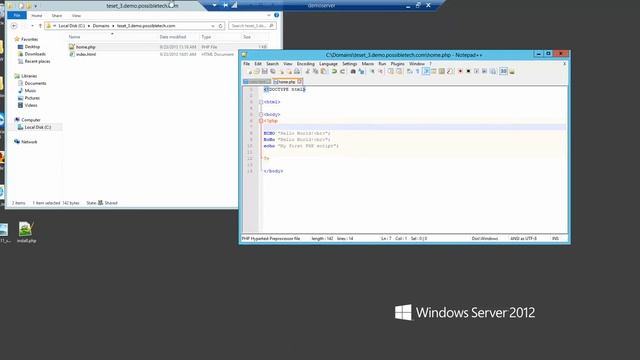640x360 pixels.
Task: Select home.php in the file list
Action: [86, 47]
